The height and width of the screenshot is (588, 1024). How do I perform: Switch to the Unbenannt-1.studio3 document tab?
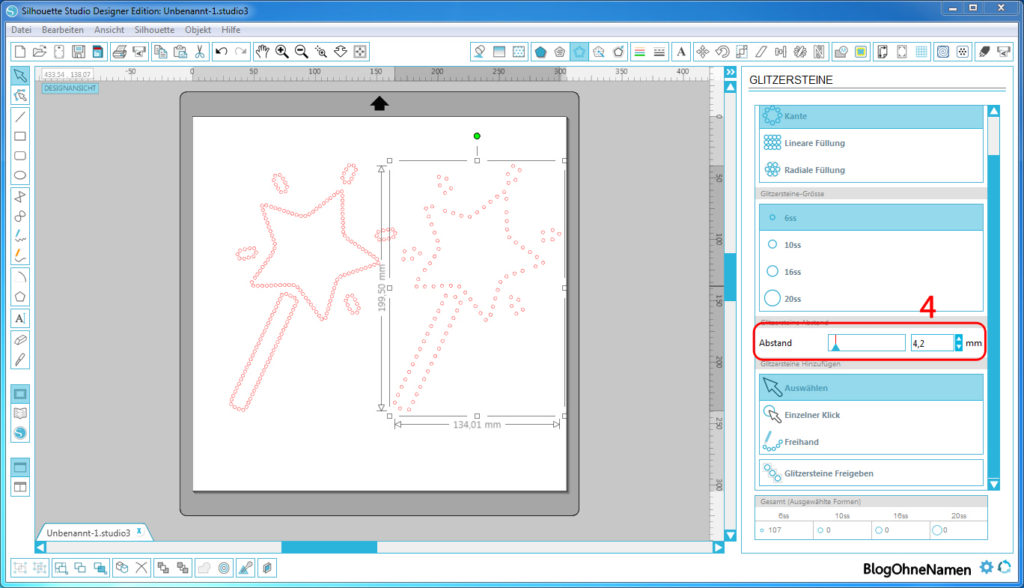88,533
